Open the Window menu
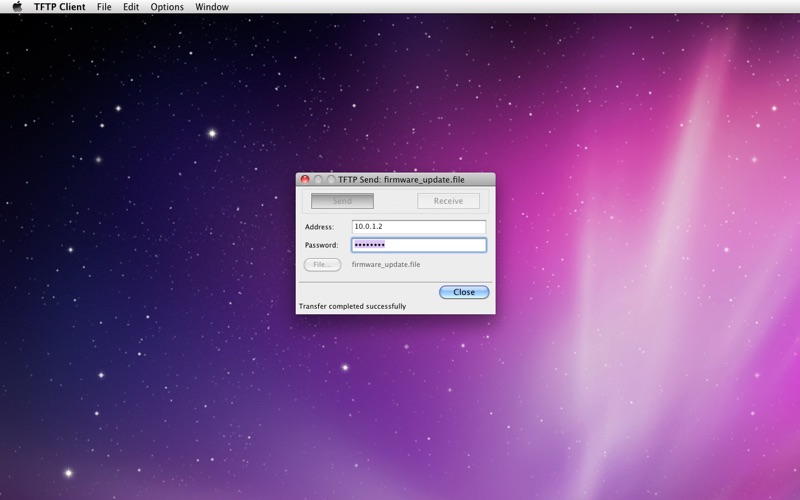The image size is (800, 500). pos(212,7)
